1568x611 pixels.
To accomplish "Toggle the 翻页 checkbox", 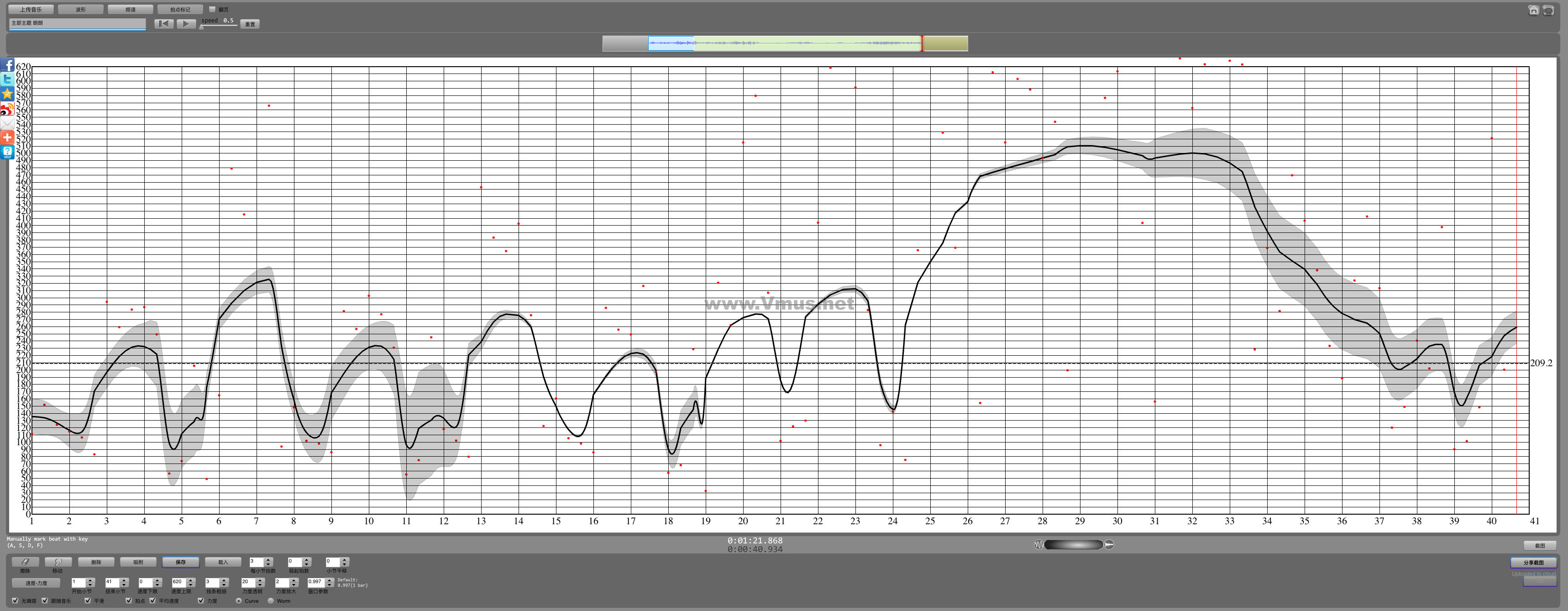I will click(212, 9).
